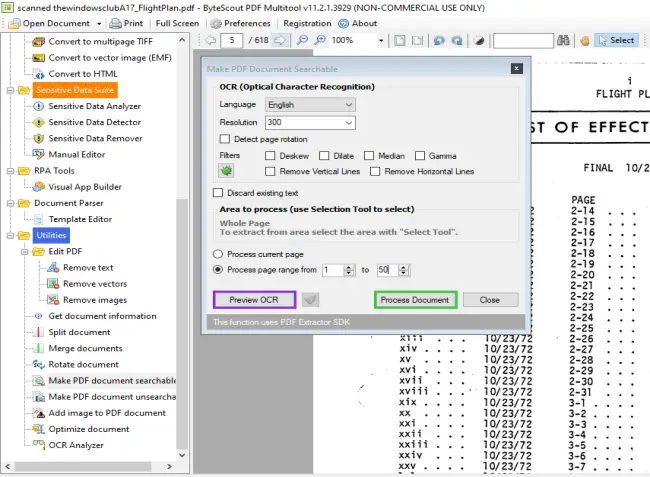This screenshot has height=477, width=650.
Task: Open Sensitive Data Remover
Action: [95, 138]
